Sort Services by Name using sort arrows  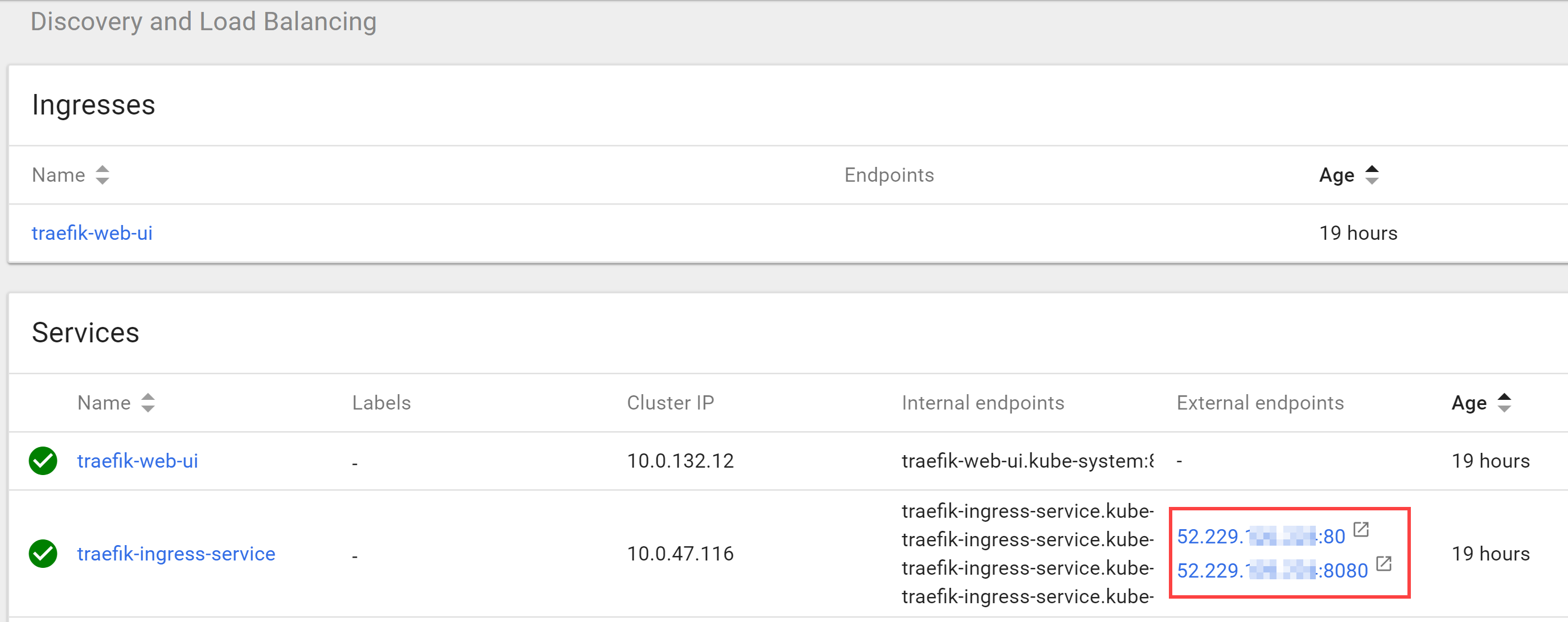point(148,403)
